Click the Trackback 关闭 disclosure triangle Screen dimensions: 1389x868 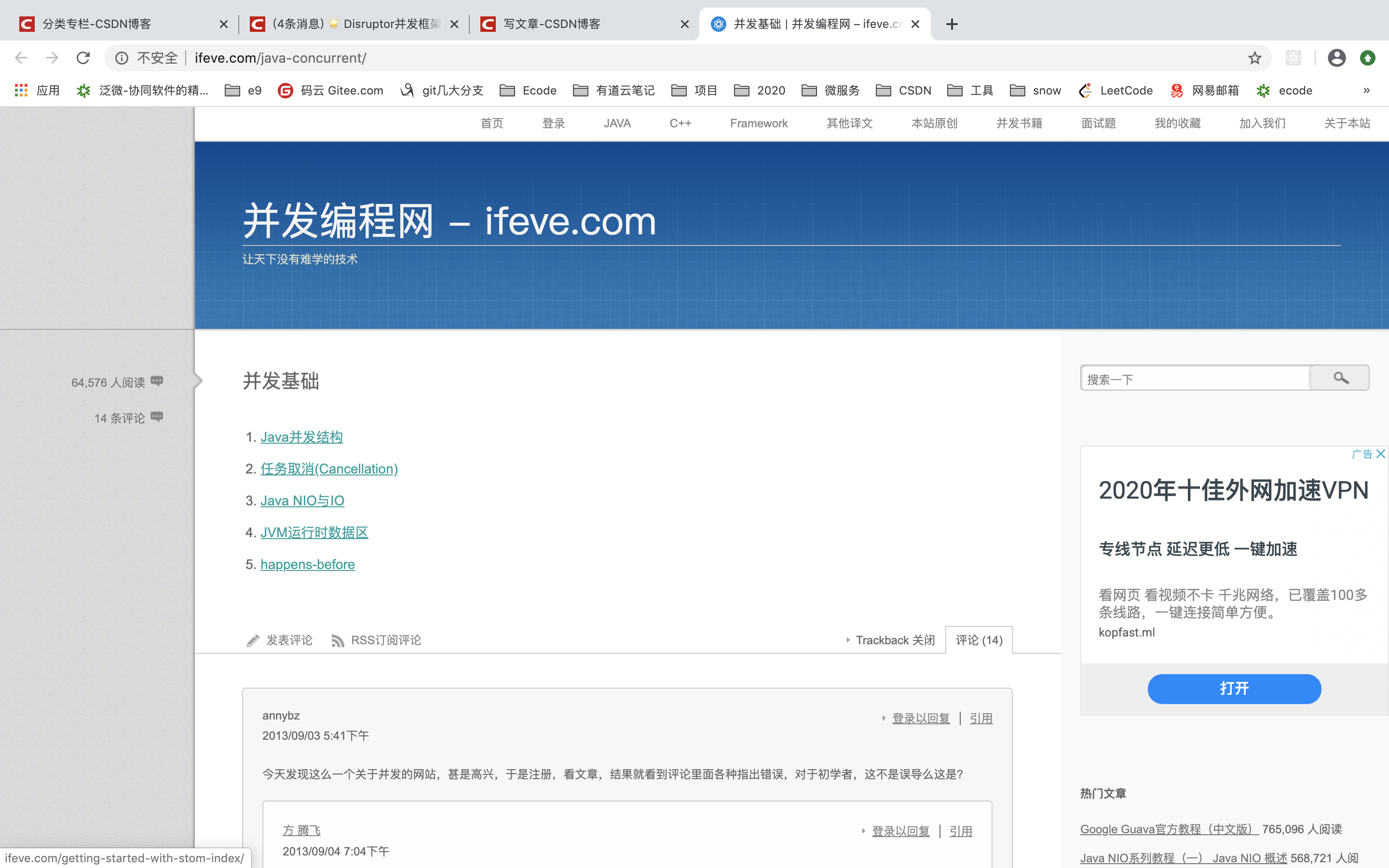pos(849,640)
